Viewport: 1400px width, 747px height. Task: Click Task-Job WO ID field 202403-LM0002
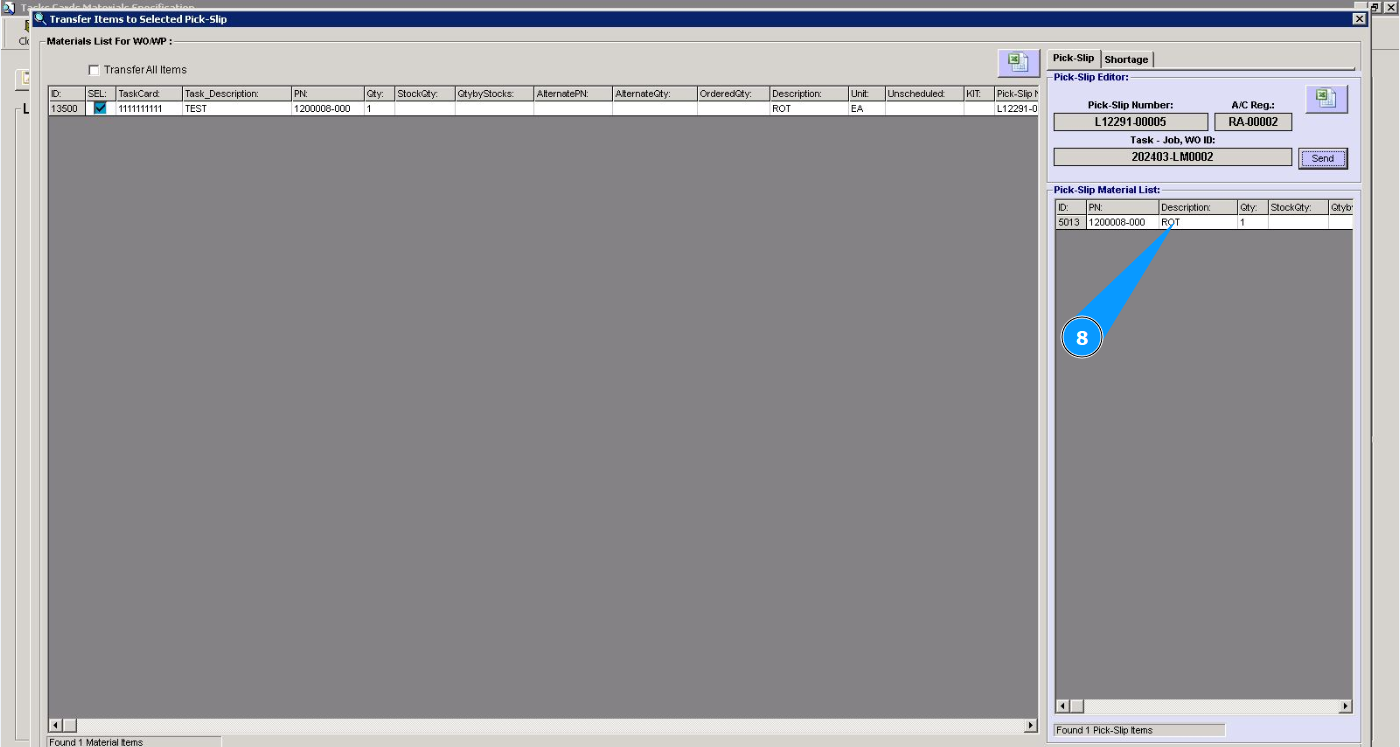[x=1172, y=157]
